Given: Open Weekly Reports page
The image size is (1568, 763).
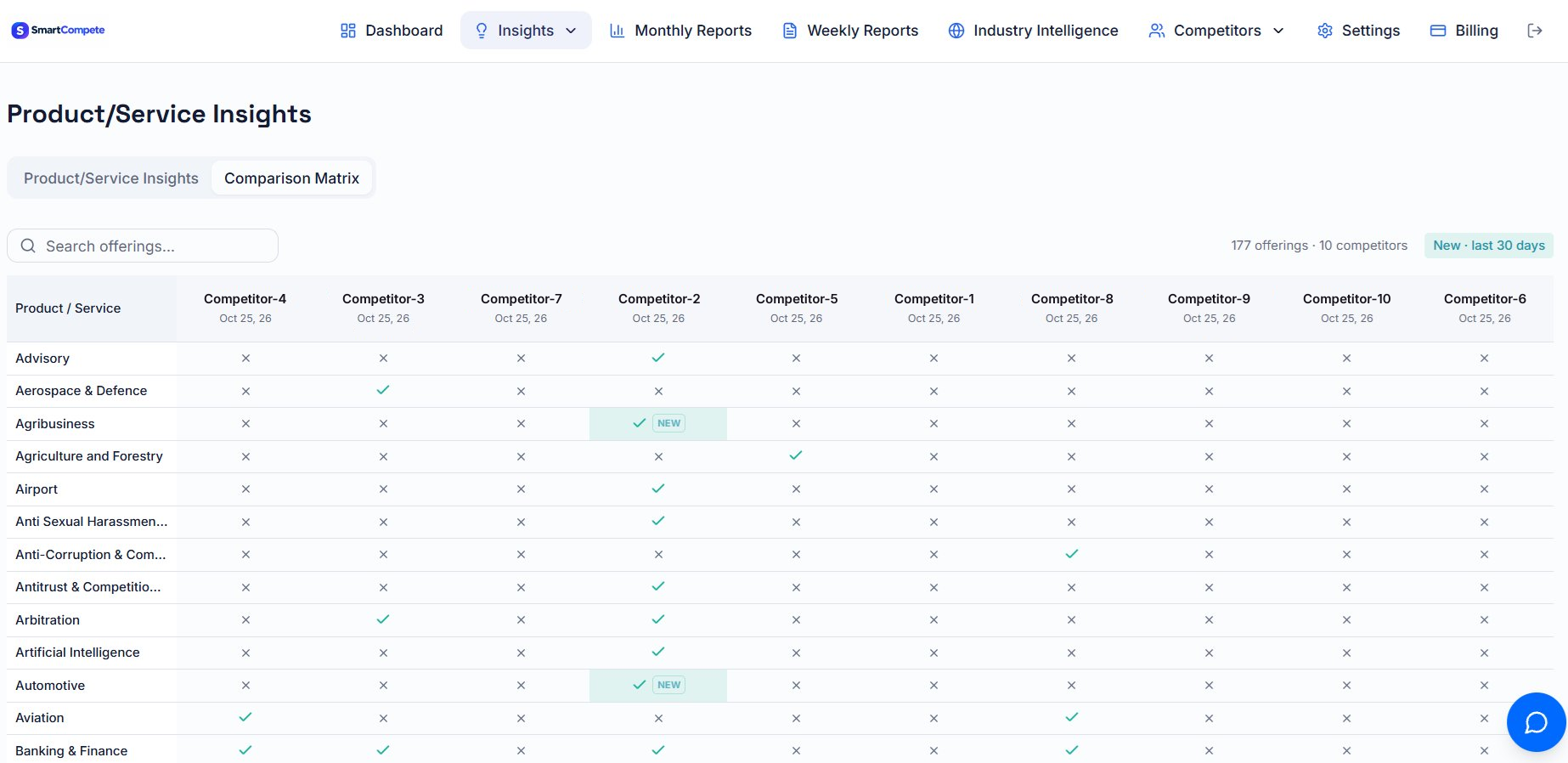Looking at the screenshot, I should click(850, 31).
